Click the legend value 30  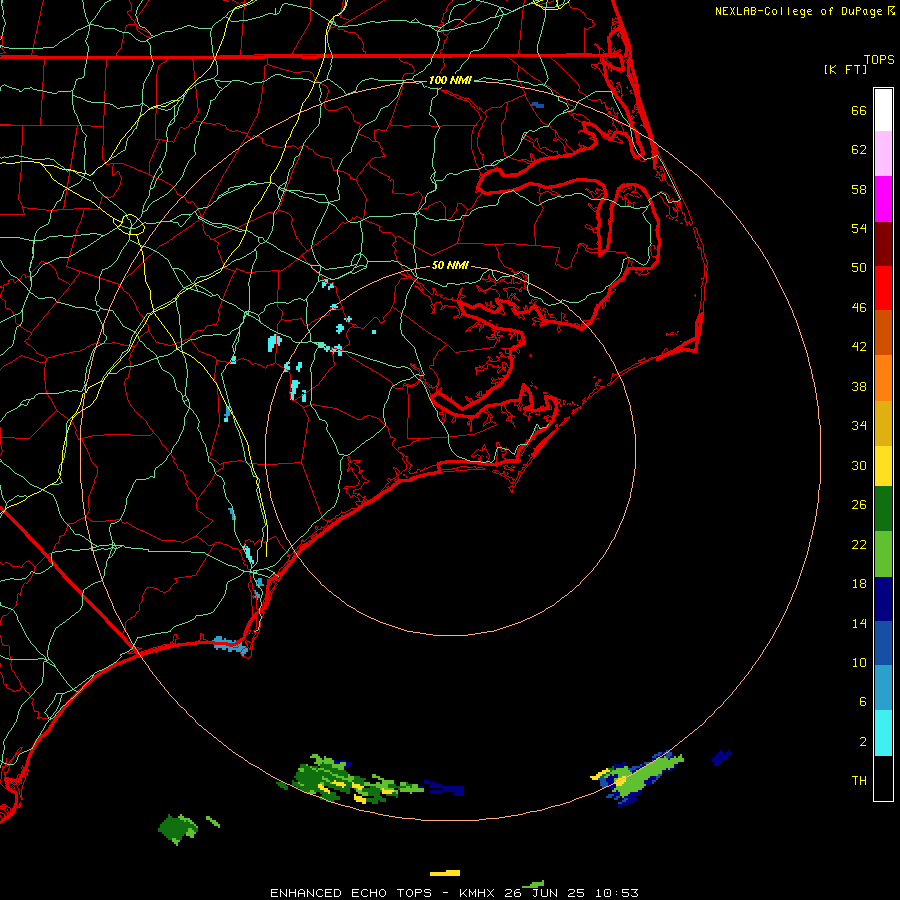859,465
